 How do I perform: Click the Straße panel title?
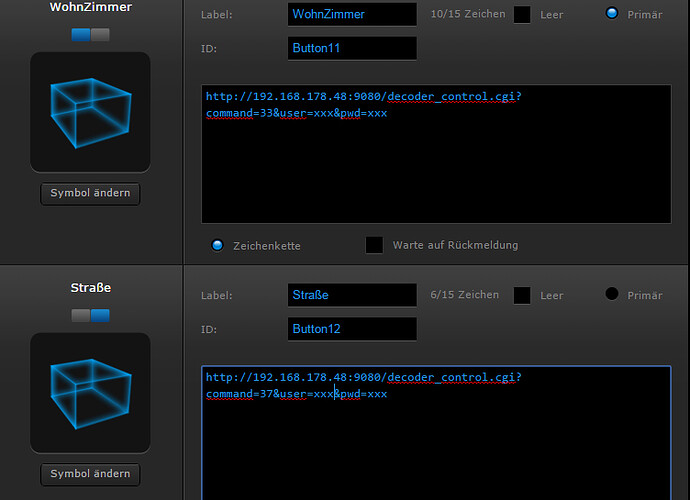[x=91, y=288]
